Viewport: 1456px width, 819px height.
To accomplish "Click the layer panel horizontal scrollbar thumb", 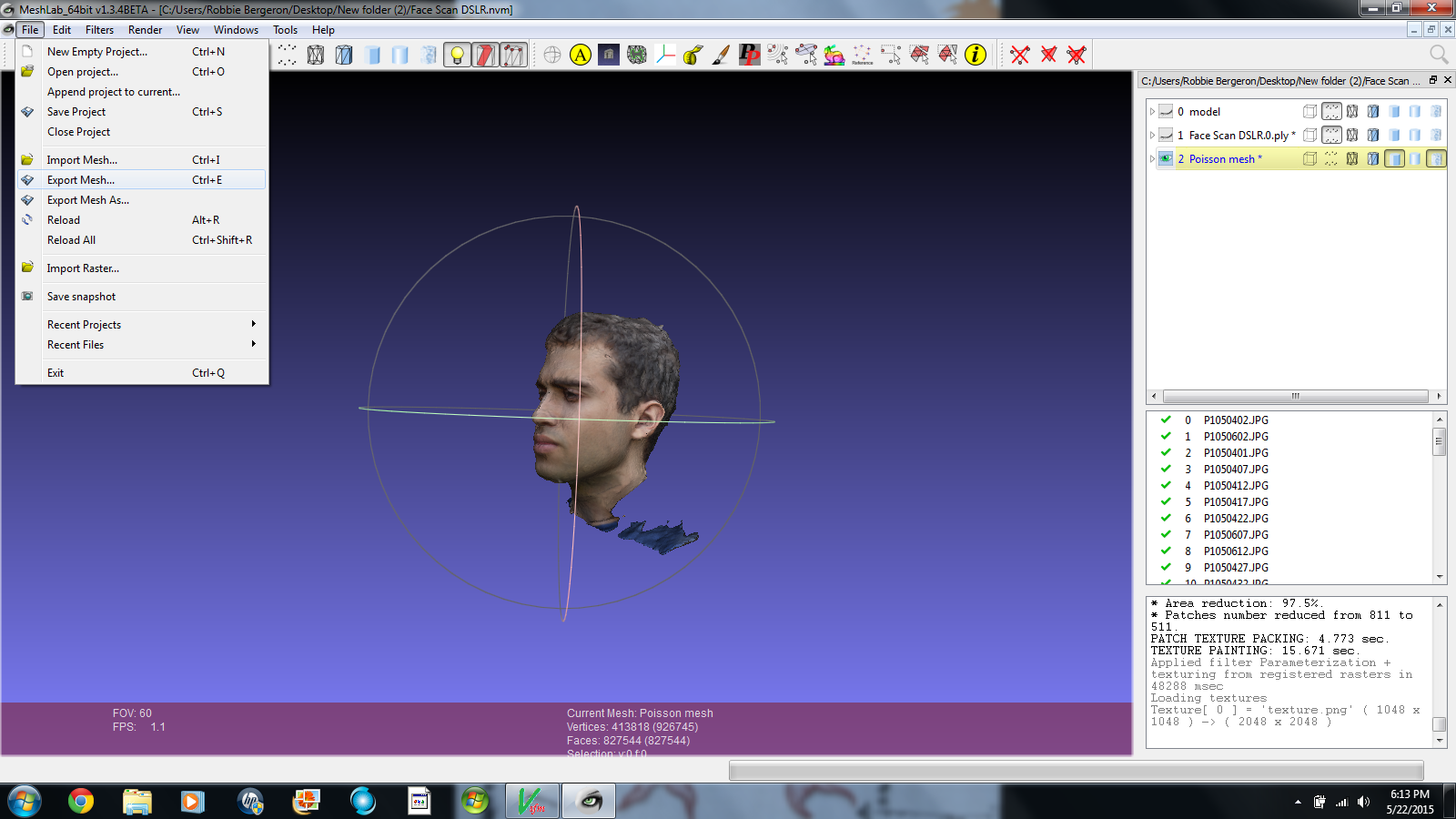I will coord(1295,397).
